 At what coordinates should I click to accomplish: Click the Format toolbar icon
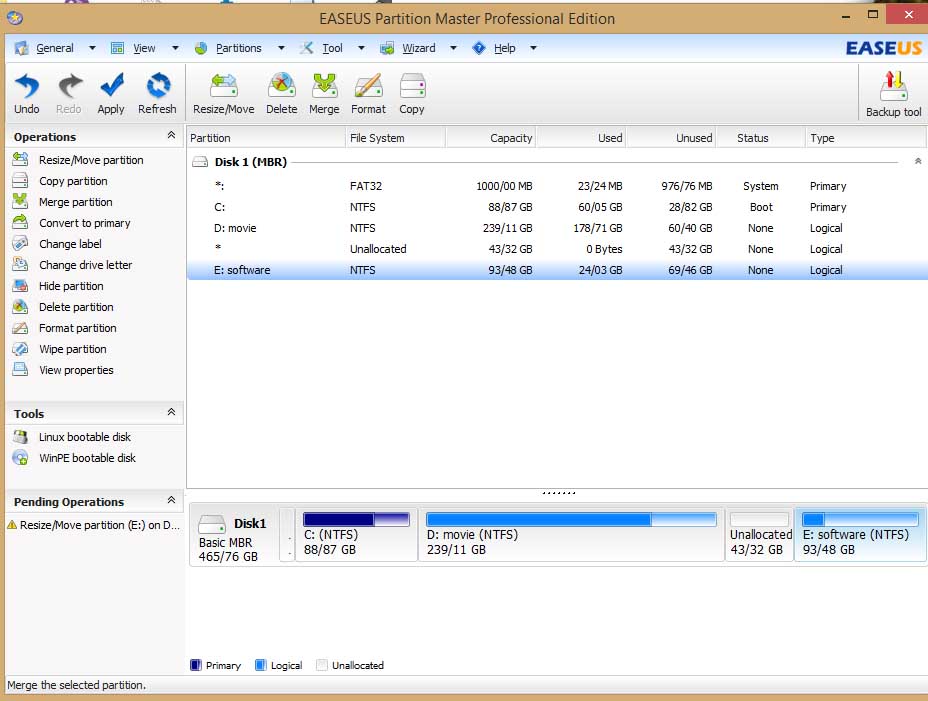[x=368, y=93]
